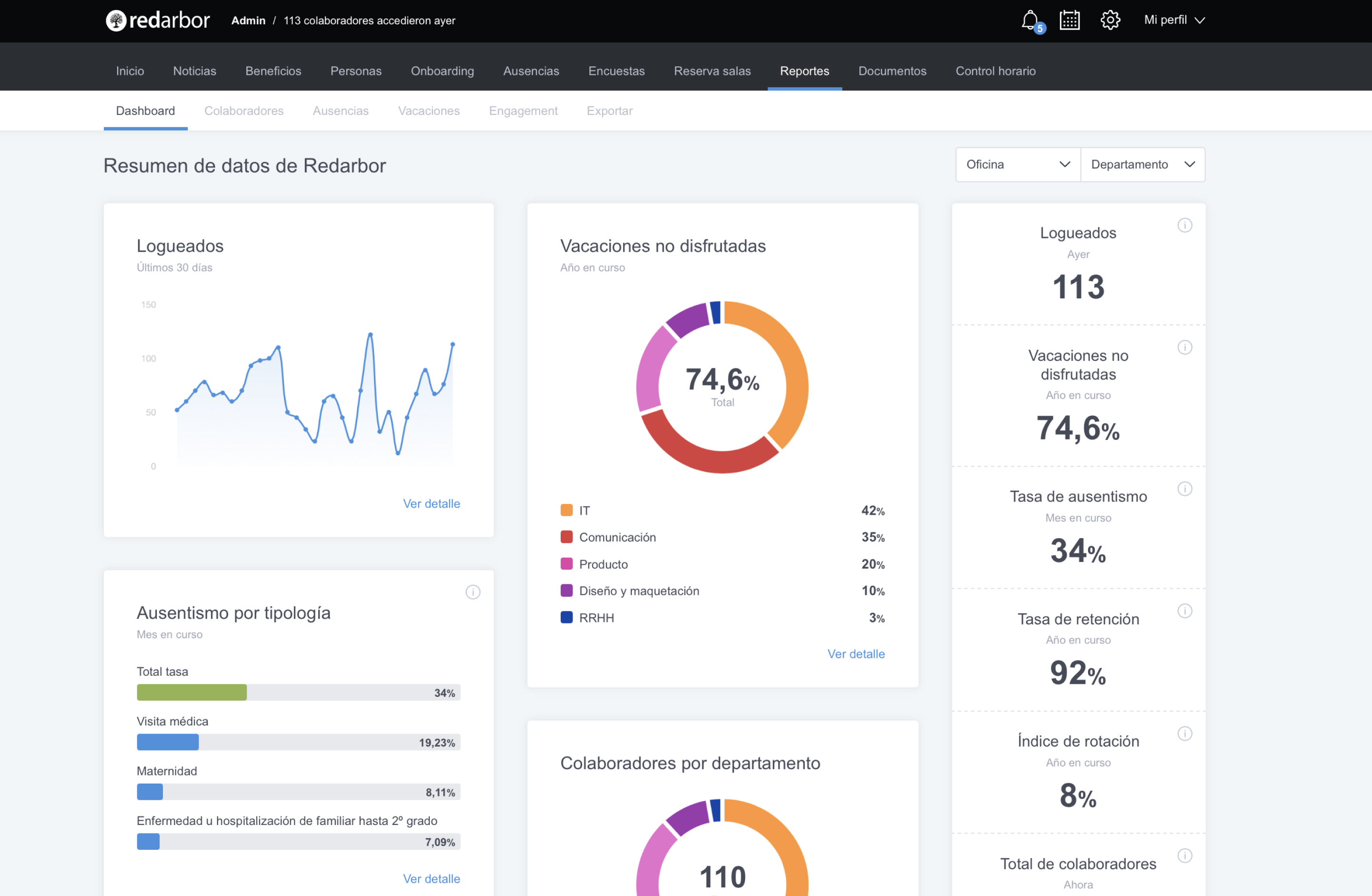Open Ver detalle under the Logueados chart
This screenshot has width=1372, height=896.
(x=432, y=503)
